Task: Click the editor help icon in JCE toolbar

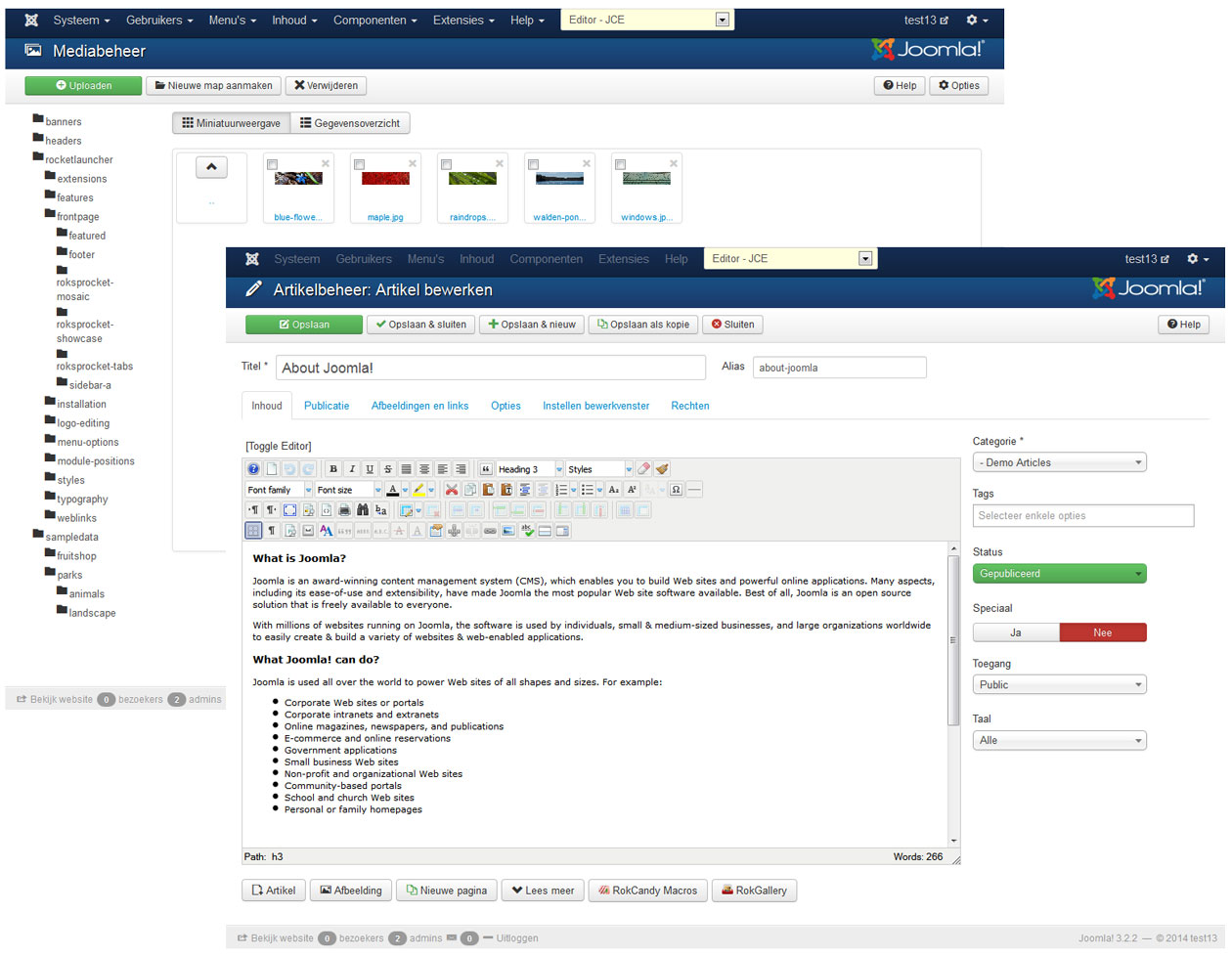Action: tap(253, 469)
